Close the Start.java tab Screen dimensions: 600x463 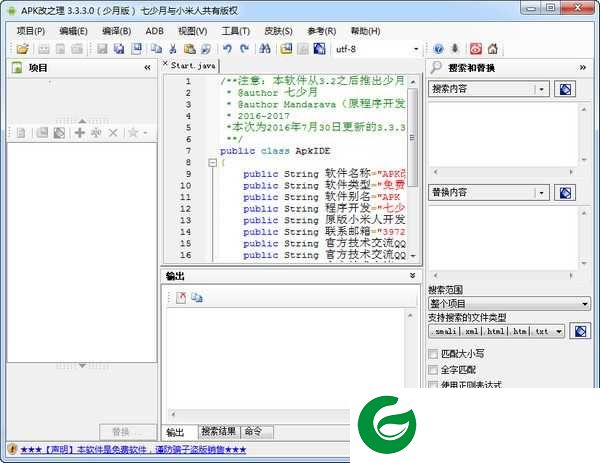[165, 64]
